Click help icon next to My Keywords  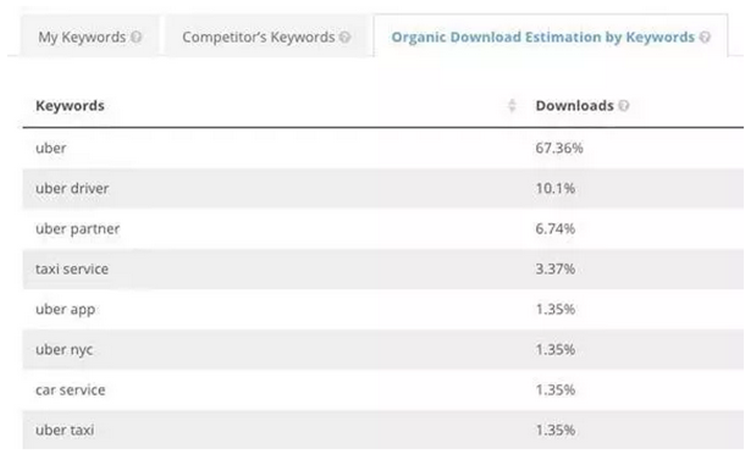(136, 38)
